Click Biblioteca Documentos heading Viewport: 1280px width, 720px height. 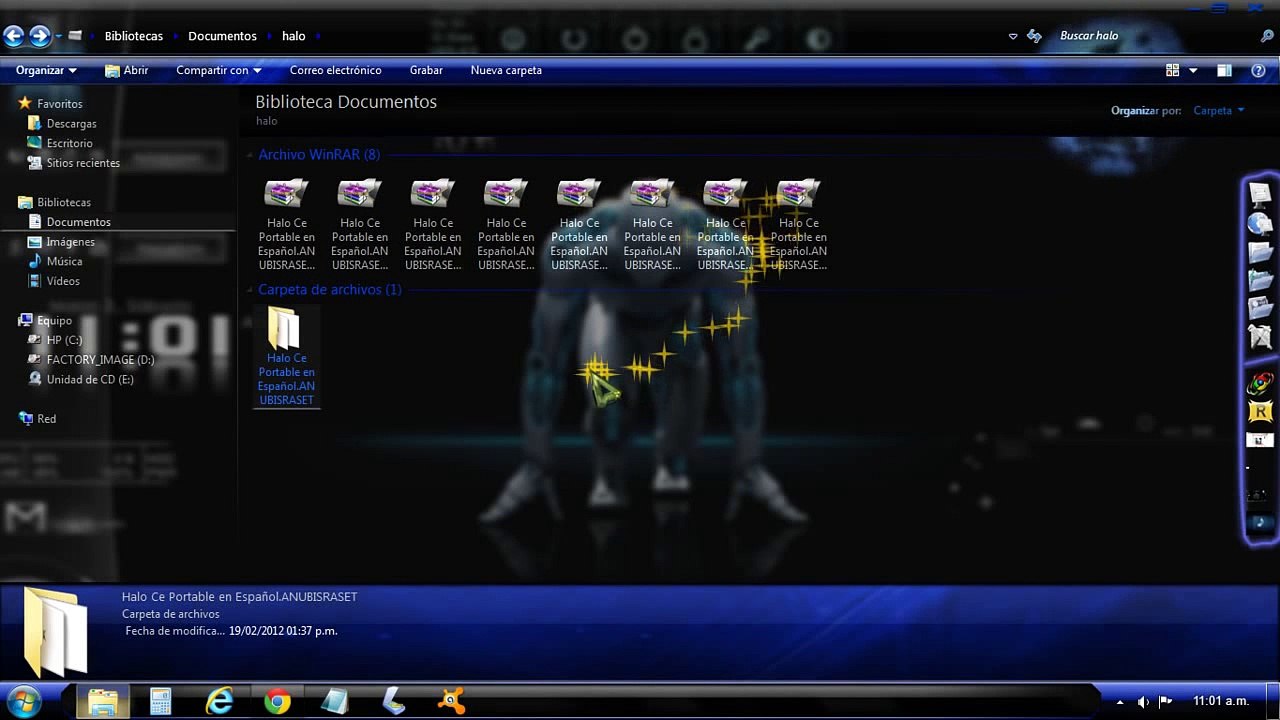[346, 102]
